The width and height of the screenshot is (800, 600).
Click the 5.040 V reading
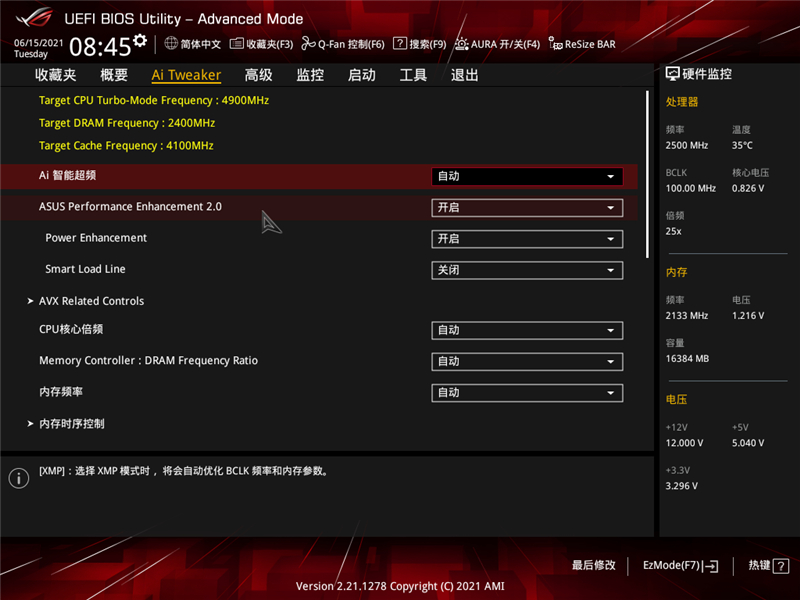[748, 443]
